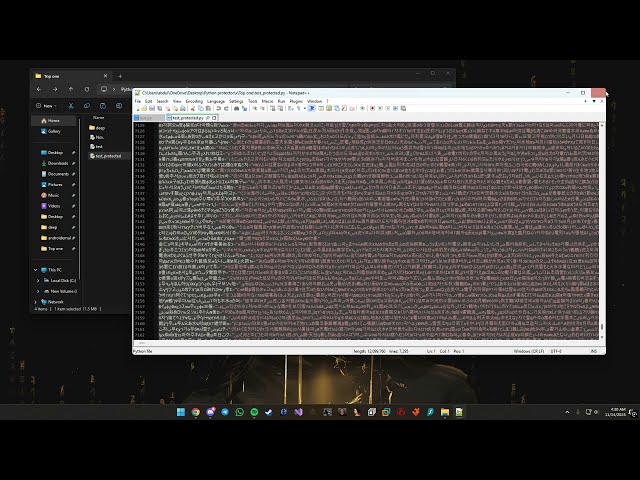Select test_protected file in Explorer list
The width and height of the screenshot is (640, 480).
point(108,156)
